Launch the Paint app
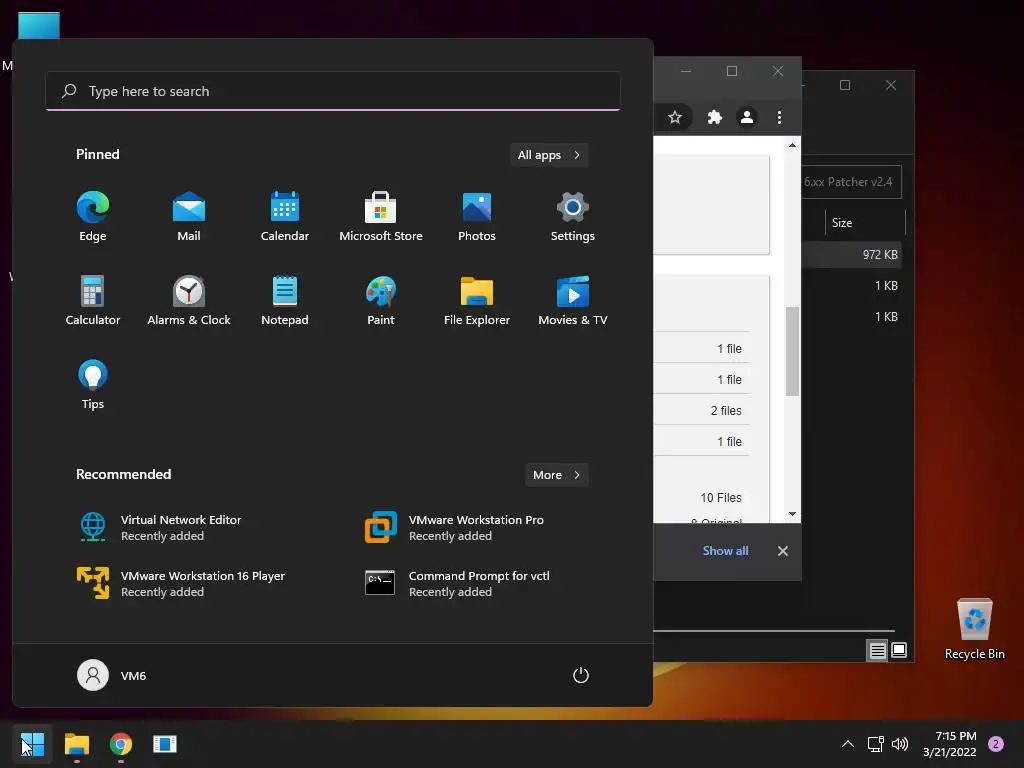 (381, 300)
